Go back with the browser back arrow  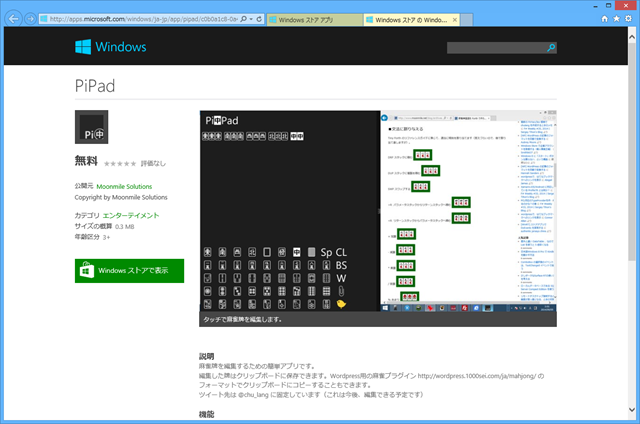click(13, 19)
